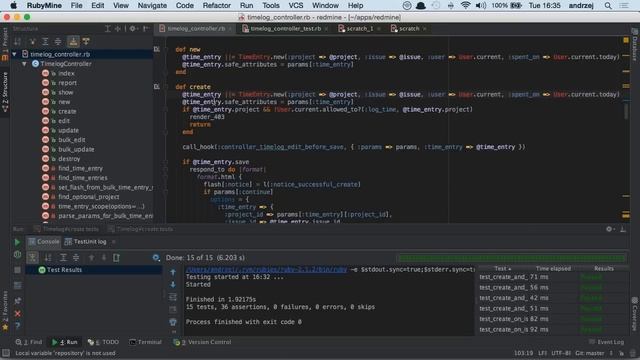Select the destroy method in Structure tree
Screen dimensions: 640x360
click(x=69, y=159)
